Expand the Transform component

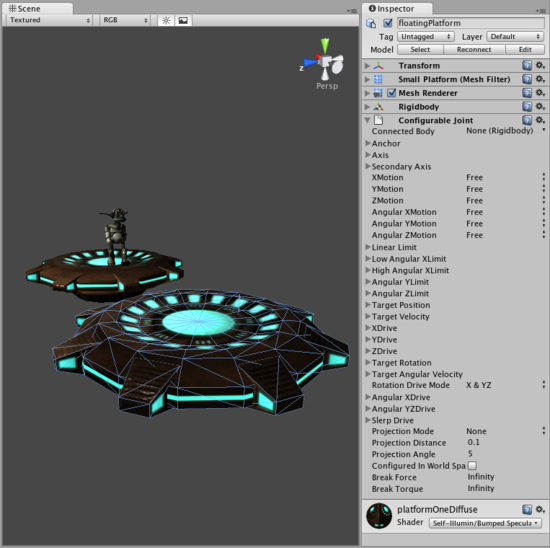367,66
